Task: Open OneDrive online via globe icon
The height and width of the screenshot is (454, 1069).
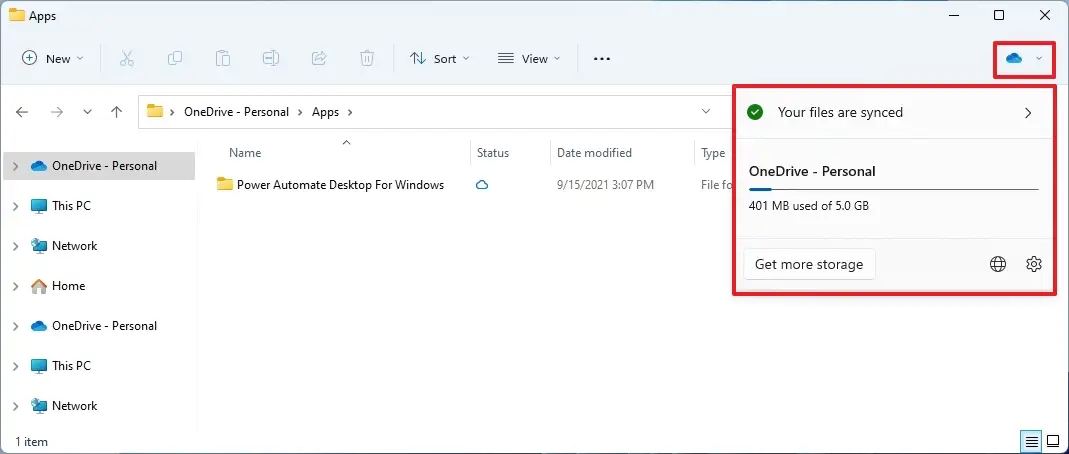Action: 997,264
